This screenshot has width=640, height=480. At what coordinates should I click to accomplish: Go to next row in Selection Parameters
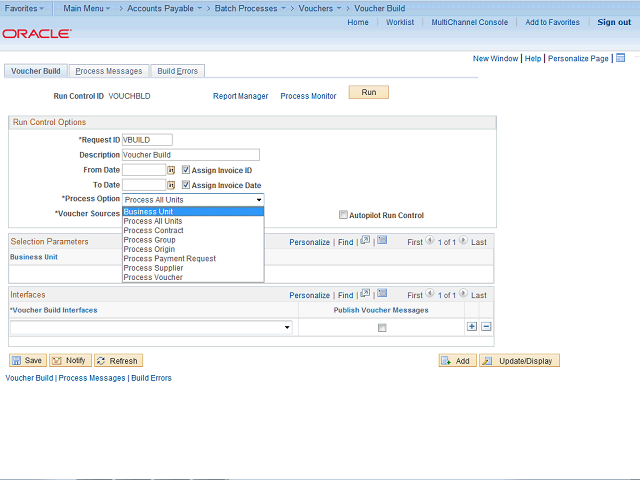coord(463,240)
